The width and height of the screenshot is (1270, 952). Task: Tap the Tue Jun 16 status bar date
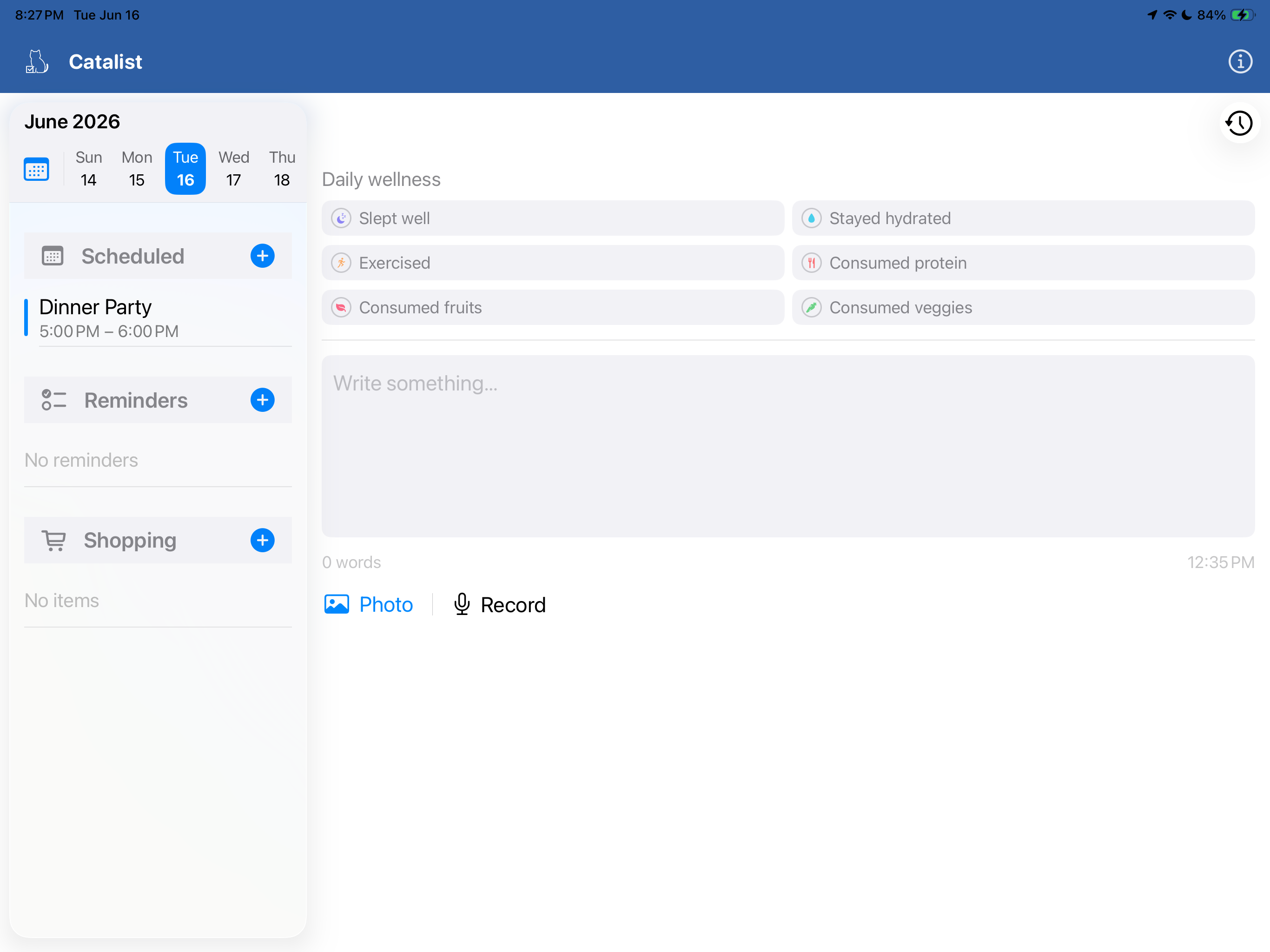[x=107, y=15]
